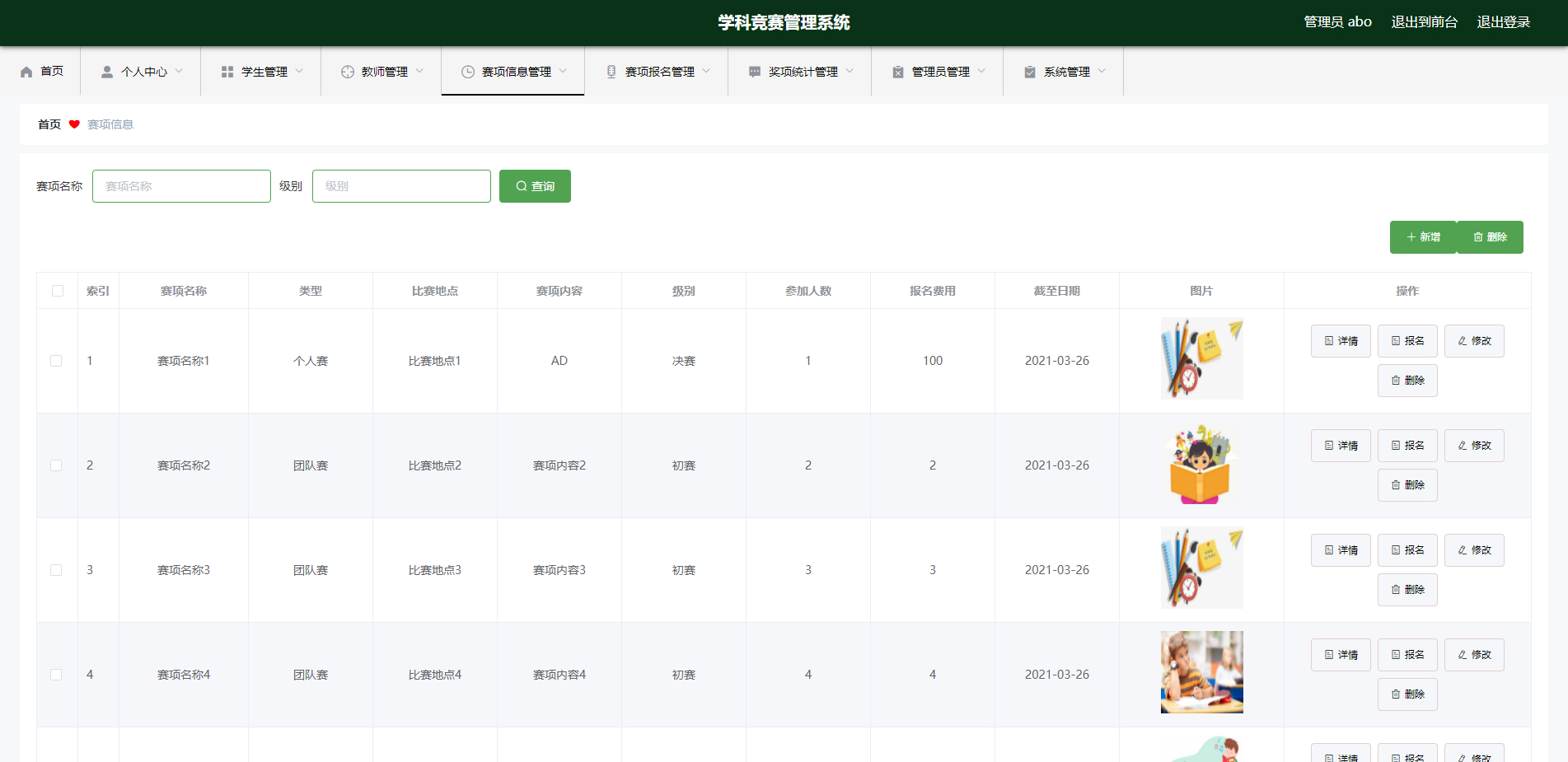The image size is (1568, 762).
Task: Check the checkbox for row 赛项名称2
Action: 56,465
